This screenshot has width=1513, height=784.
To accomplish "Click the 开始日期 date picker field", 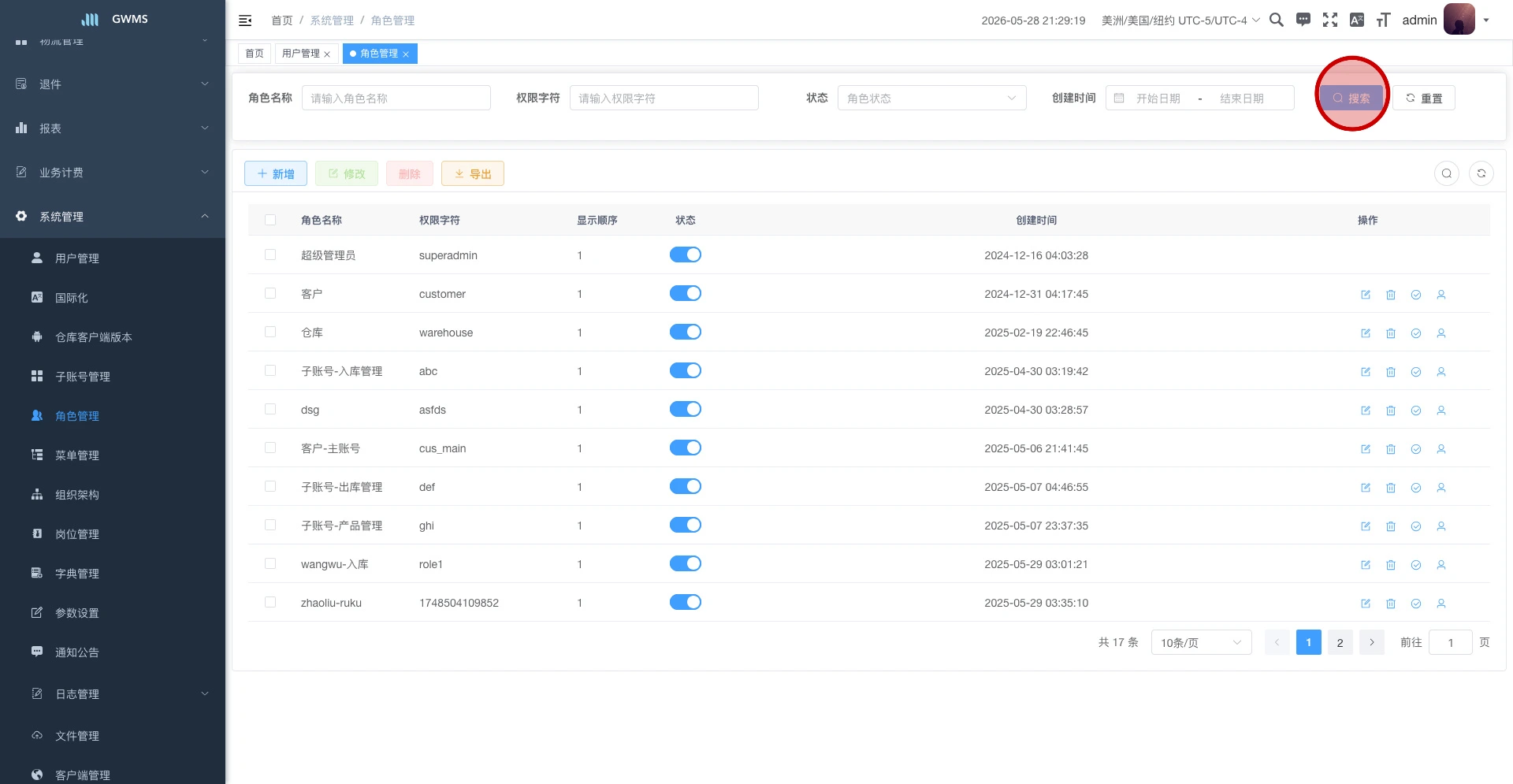I will [x=1158, y=98].
